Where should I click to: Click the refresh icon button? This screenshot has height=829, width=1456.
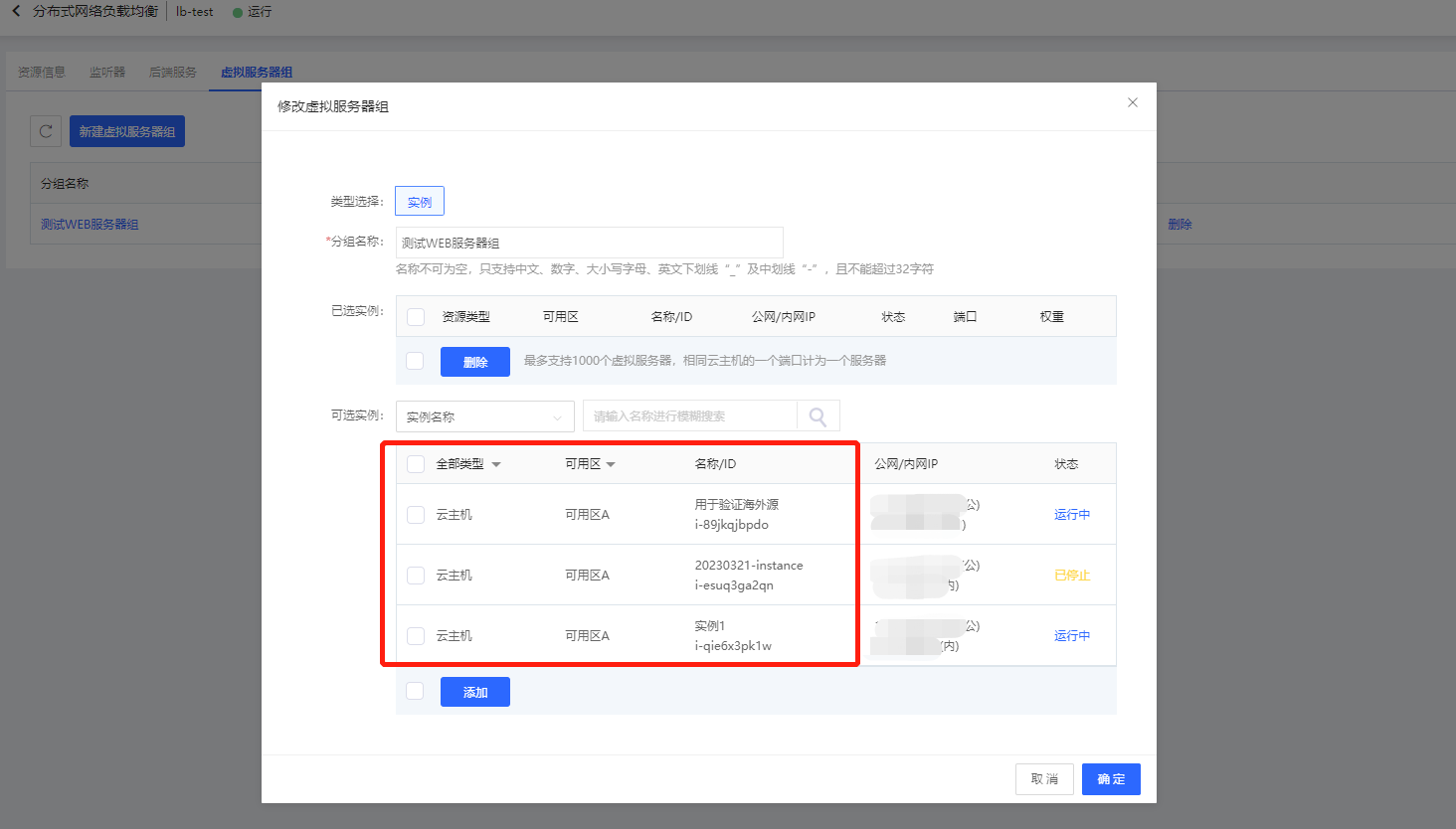click(x=46, y=131)
